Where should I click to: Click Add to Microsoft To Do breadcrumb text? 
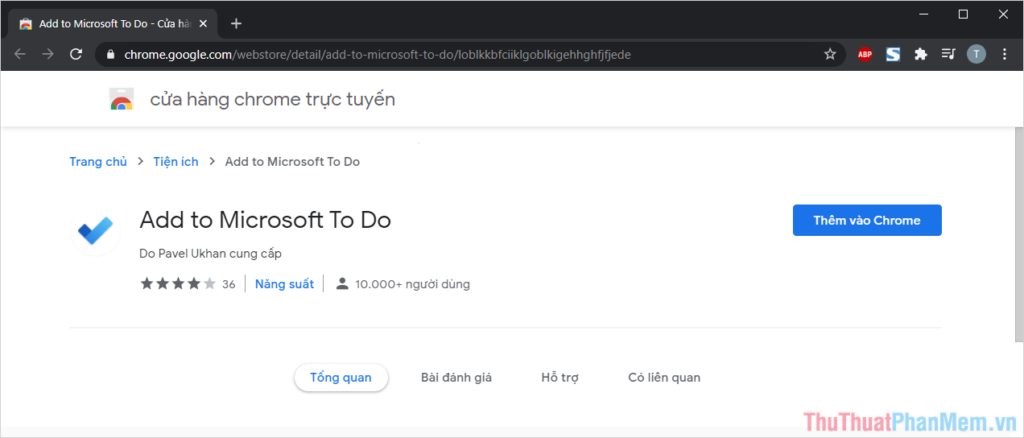tap(292, 162)
